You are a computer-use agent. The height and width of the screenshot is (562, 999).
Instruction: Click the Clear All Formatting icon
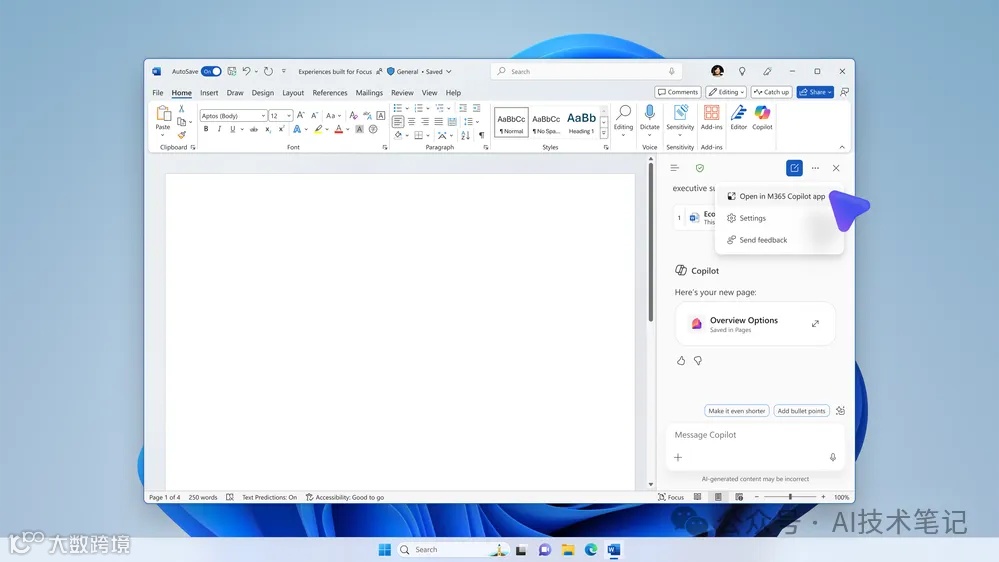(x=354, y=115)
